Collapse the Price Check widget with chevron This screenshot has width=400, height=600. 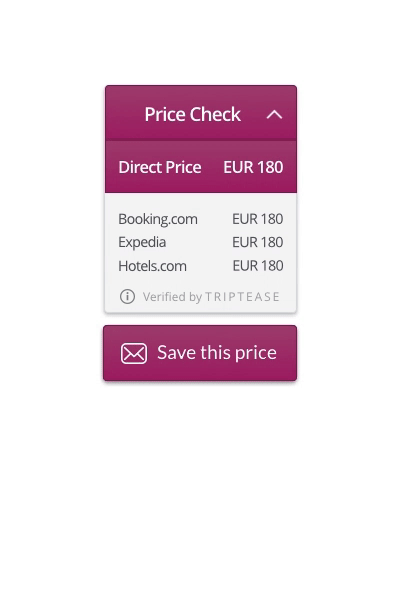(274, 114)
